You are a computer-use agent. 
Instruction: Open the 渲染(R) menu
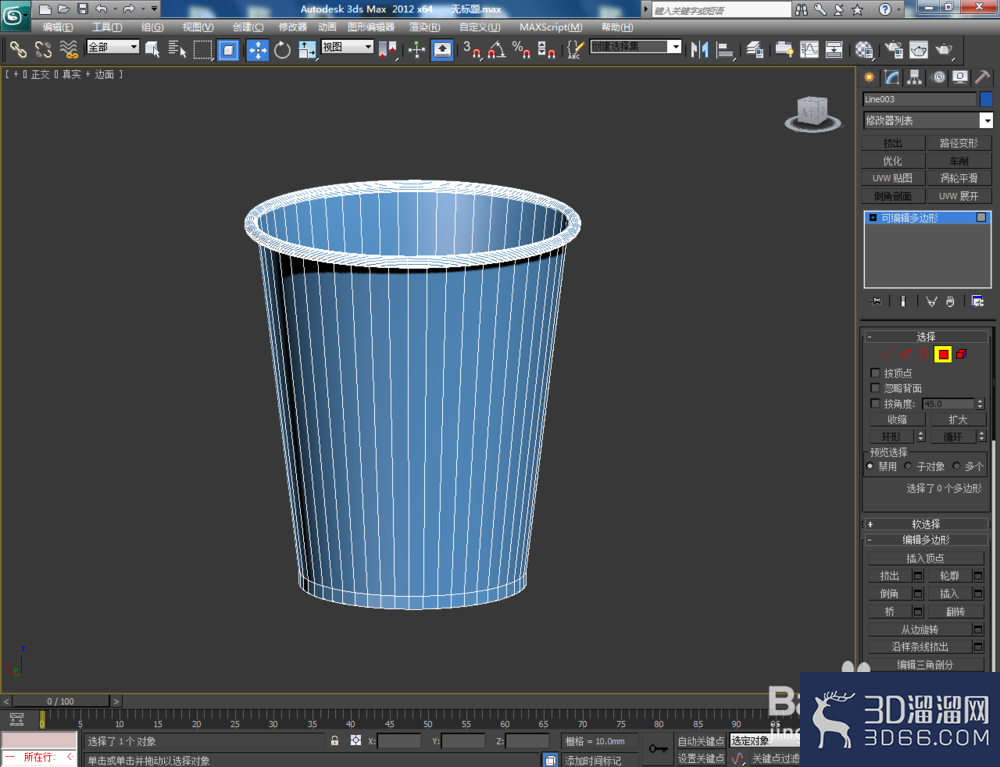424,27
